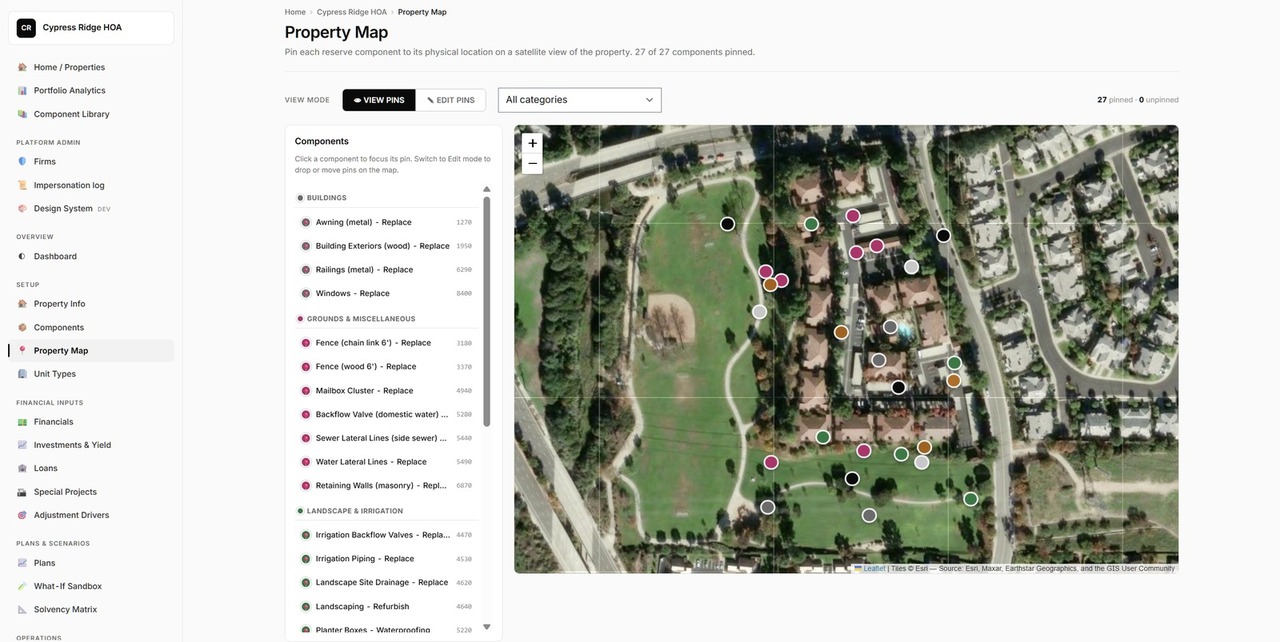Select Mailbox Cluster - Replace component
Screen dimensions: 1280x642
coord(387,391)
